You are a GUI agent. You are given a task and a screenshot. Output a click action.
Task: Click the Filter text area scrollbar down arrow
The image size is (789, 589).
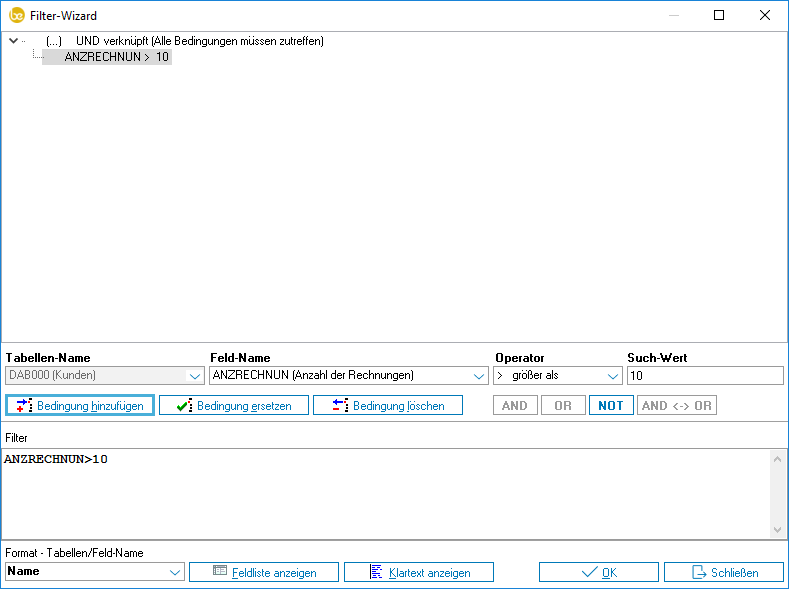[778, 530]
